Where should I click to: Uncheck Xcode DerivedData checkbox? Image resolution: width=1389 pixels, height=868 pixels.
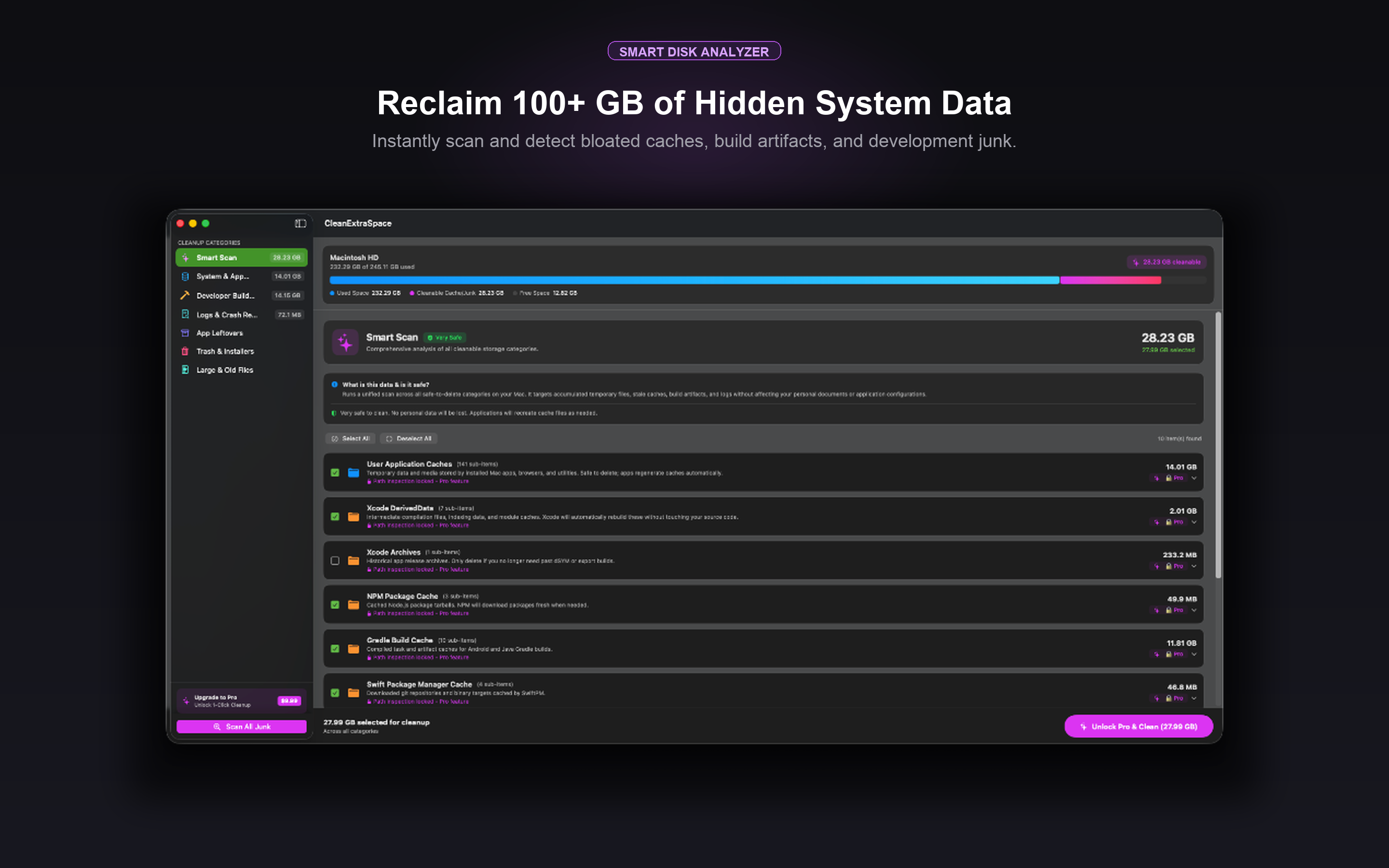335,516
